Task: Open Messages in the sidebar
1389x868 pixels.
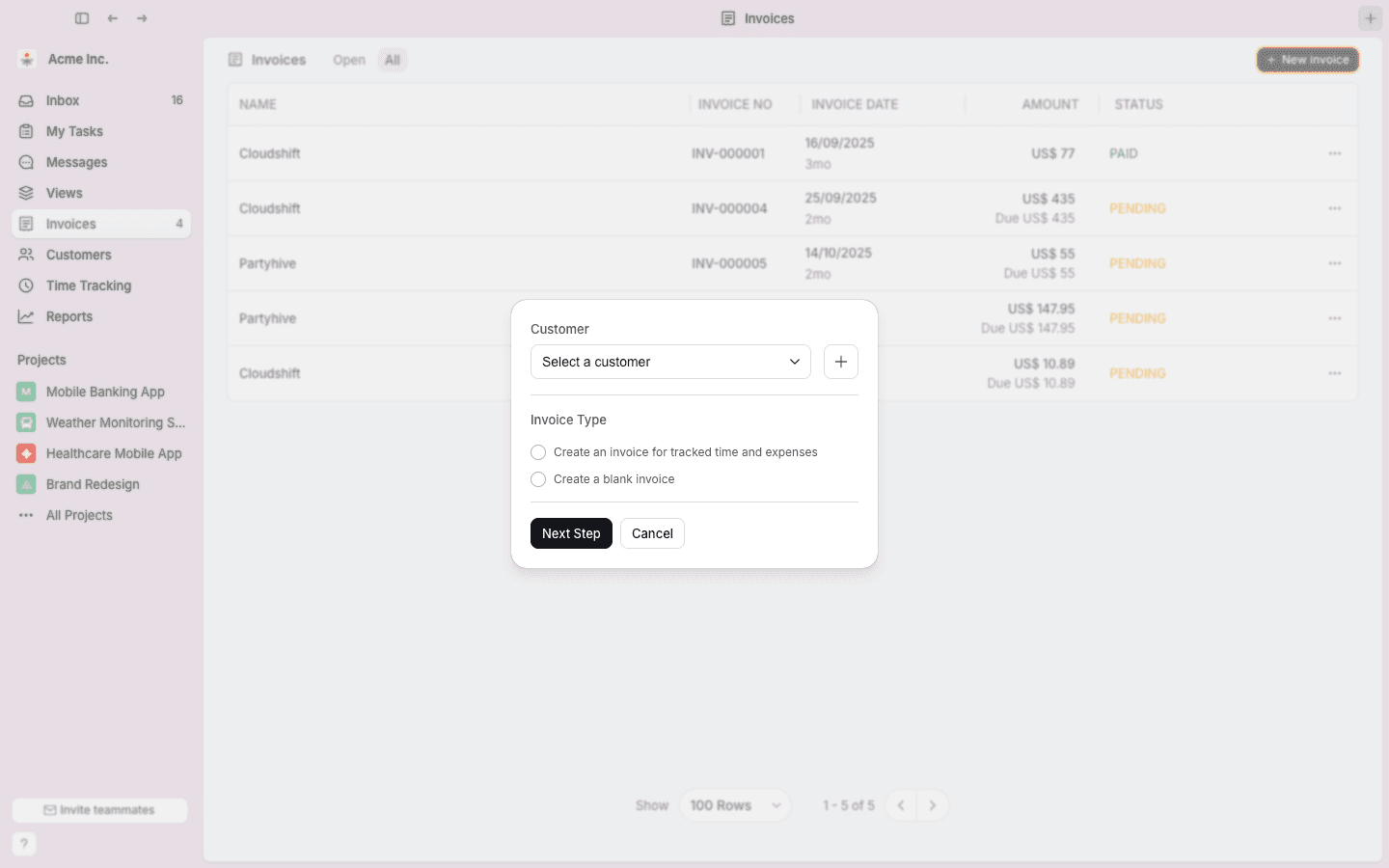Action: 101,162
